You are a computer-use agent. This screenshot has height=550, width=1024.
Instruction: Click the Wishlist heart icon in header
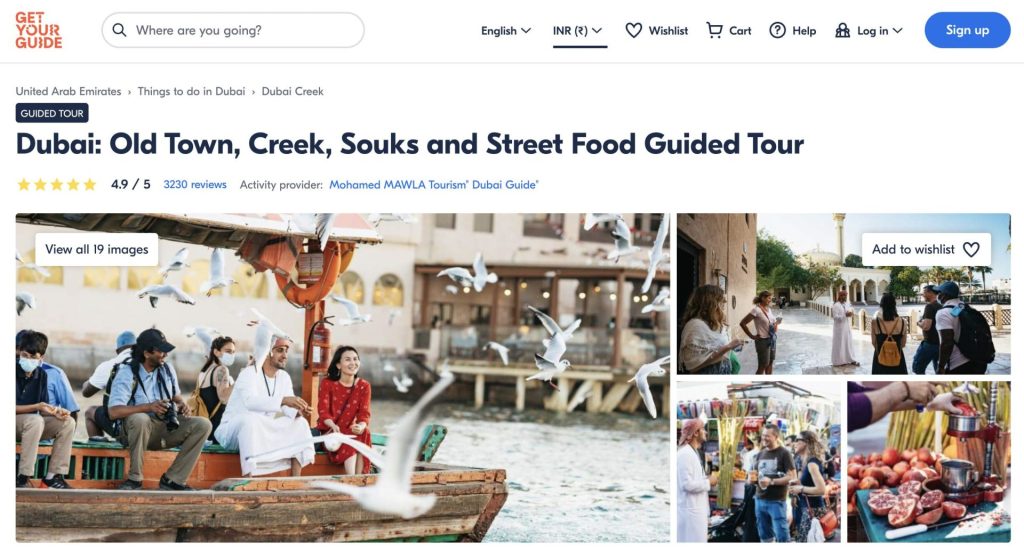[x=633, y=30]
